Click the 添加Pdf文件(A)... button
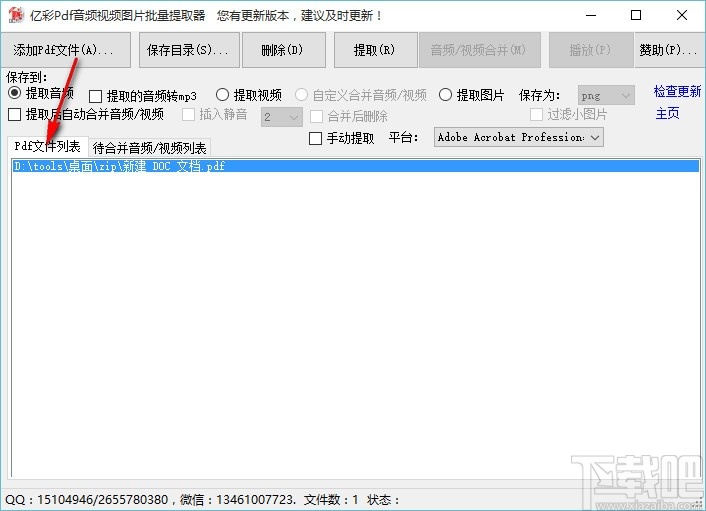 tap(66, 50)
